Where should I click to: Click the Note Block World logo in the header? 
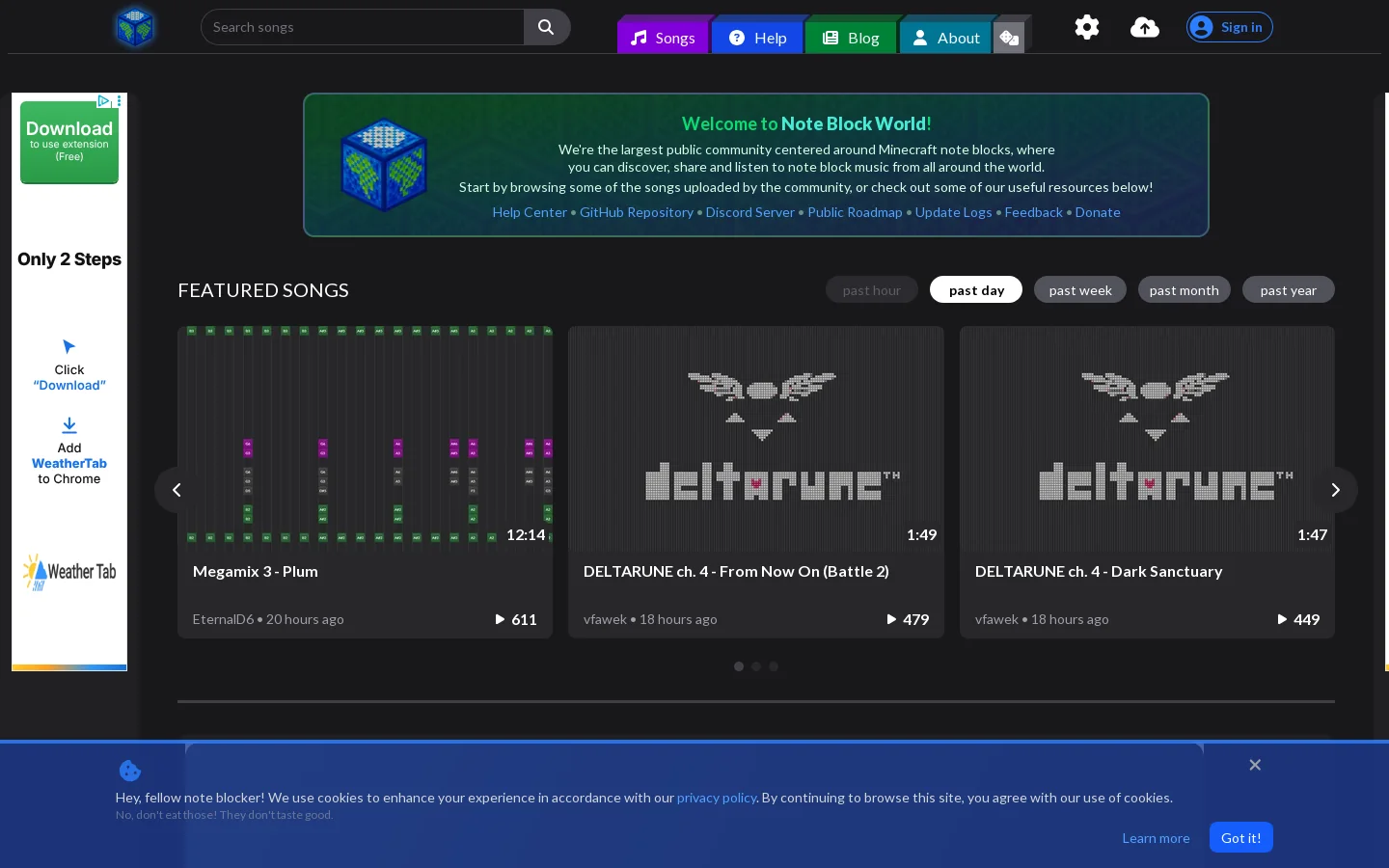(x=135, y=26)
